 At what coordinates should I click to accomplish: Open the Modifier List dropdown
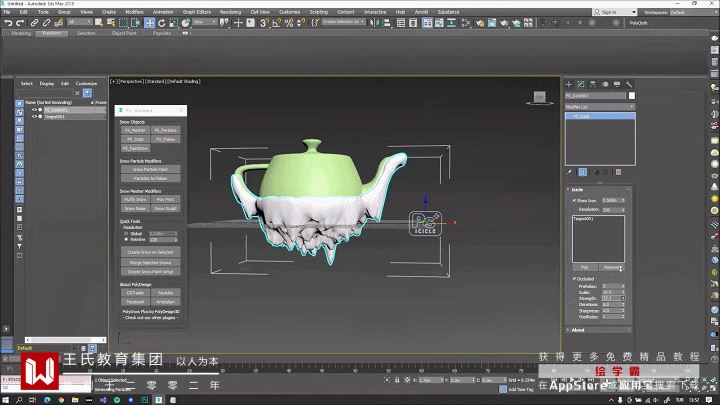point(600,107)
